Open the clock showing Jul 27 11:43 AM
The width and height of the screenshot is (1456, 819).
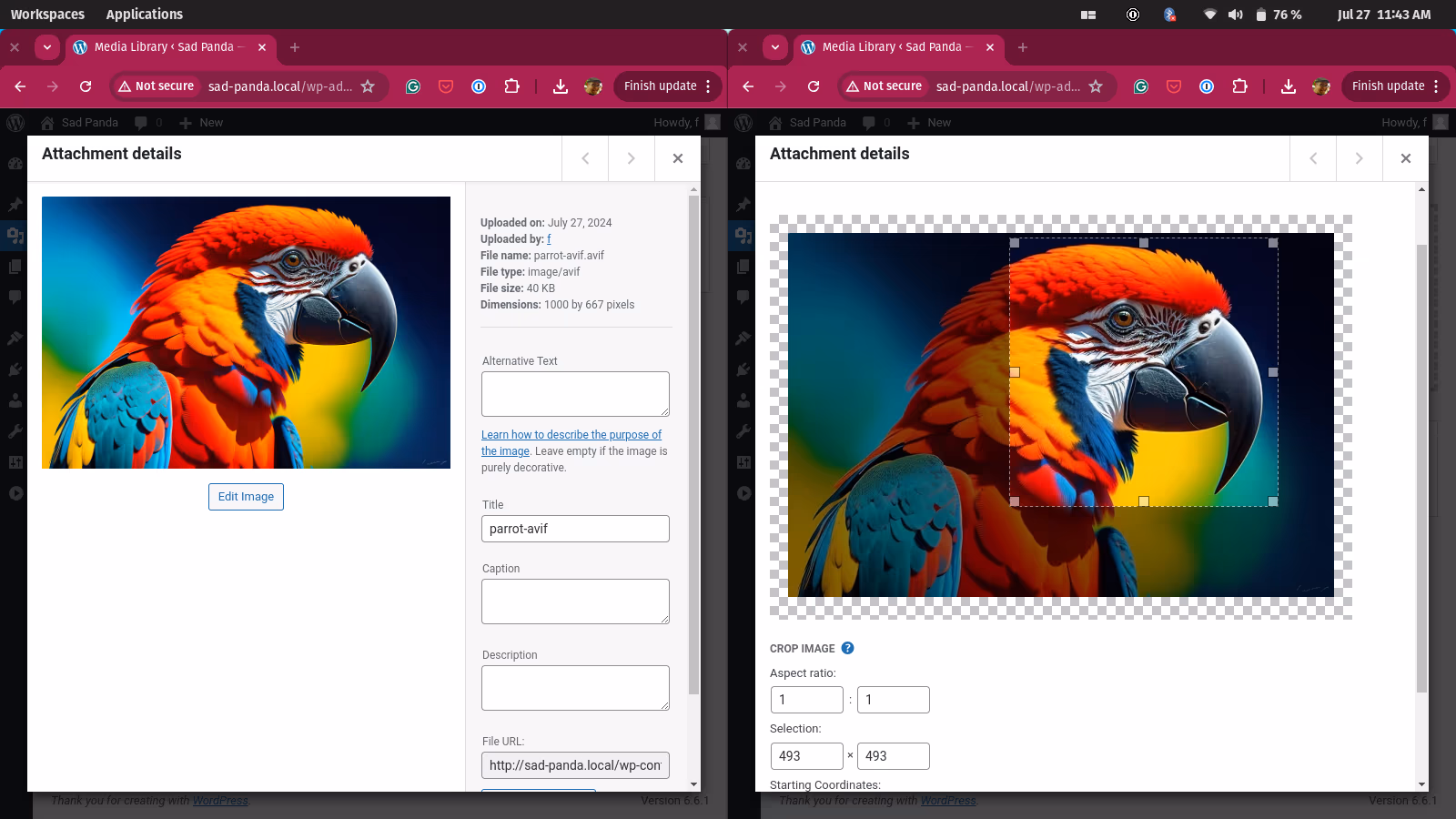(1384, 15)
